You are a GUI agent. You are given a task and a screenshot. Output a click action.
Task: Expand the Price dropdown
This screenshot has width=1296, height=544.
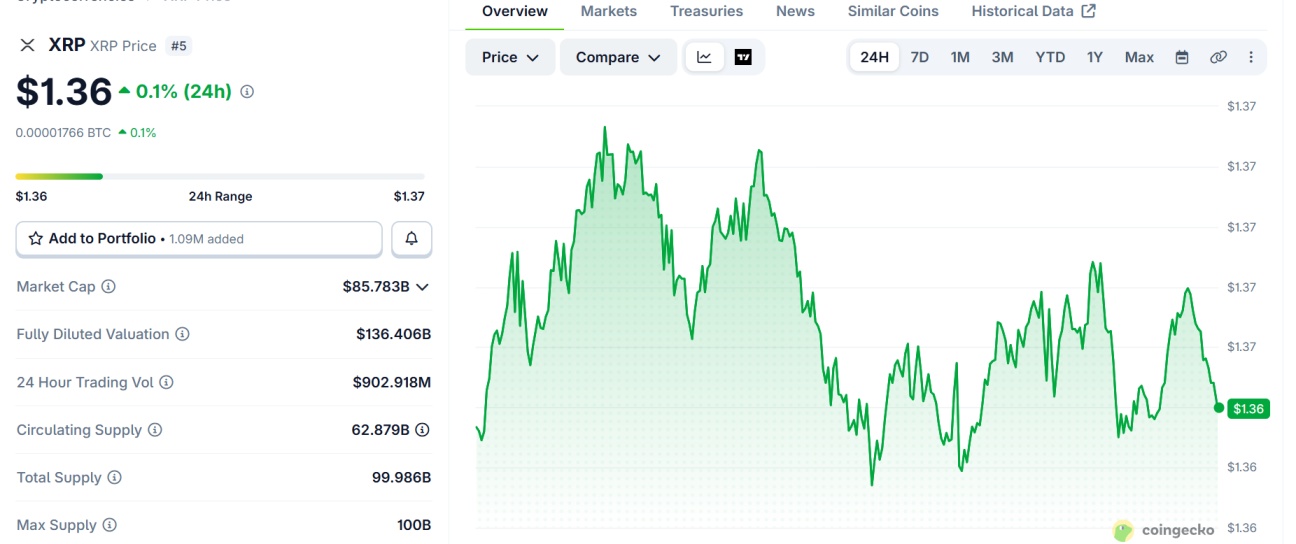pos(510,57)
